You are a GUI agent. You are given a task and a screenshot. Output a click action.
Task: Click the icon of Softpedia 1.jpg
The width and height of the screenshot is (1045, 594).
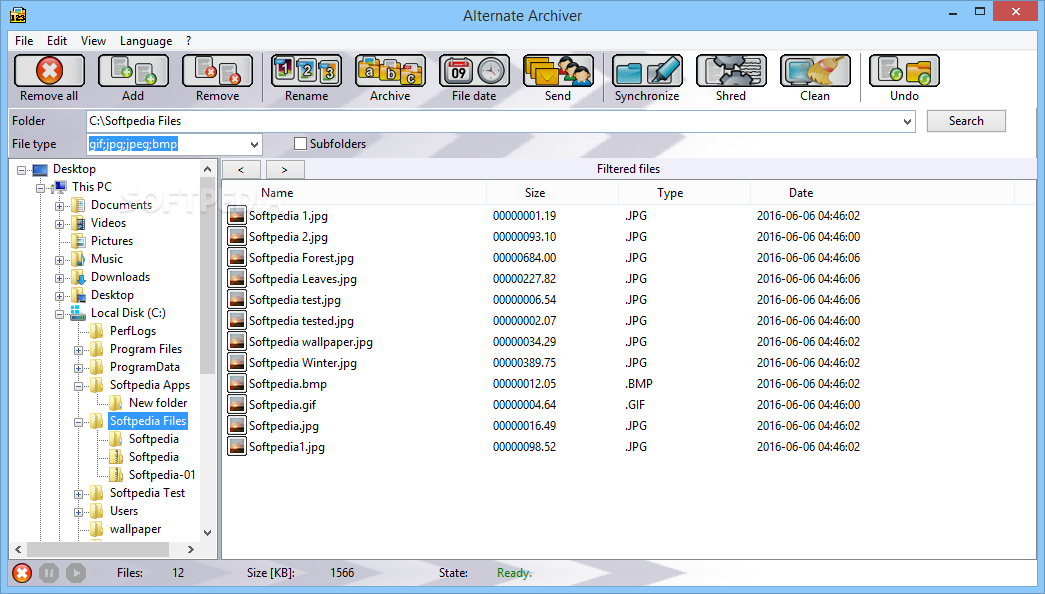coord(237,215)
